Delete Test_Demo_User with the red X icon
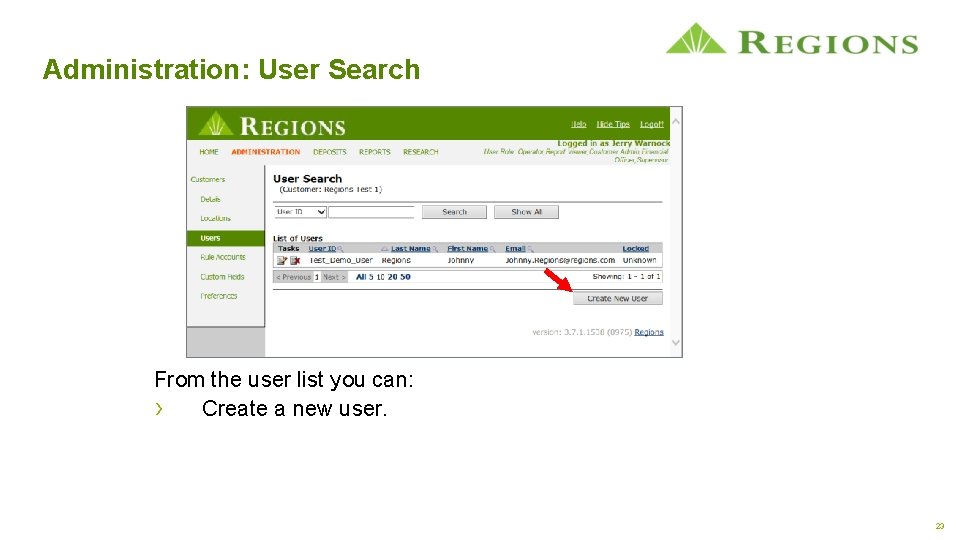 [x=295, y=260]
